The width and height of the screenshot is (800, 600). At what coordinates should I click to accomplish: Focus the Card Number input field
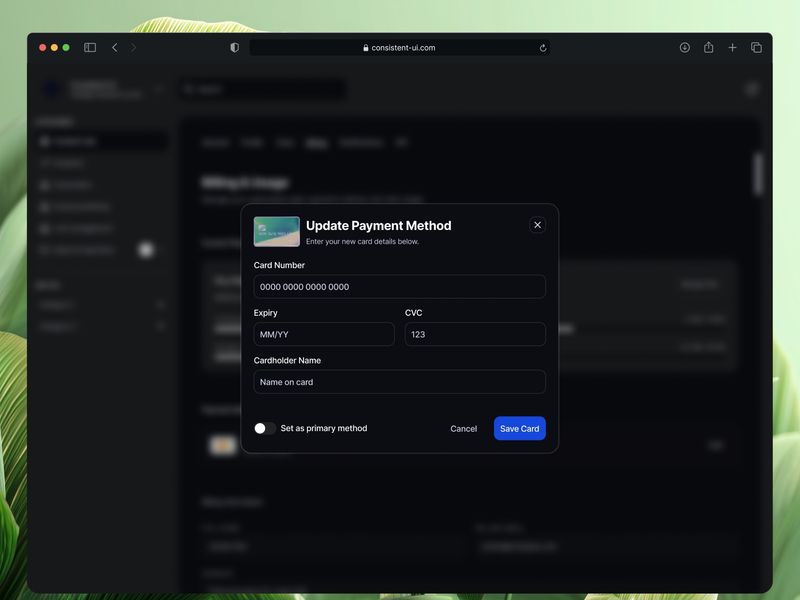[x=398, y=286]
